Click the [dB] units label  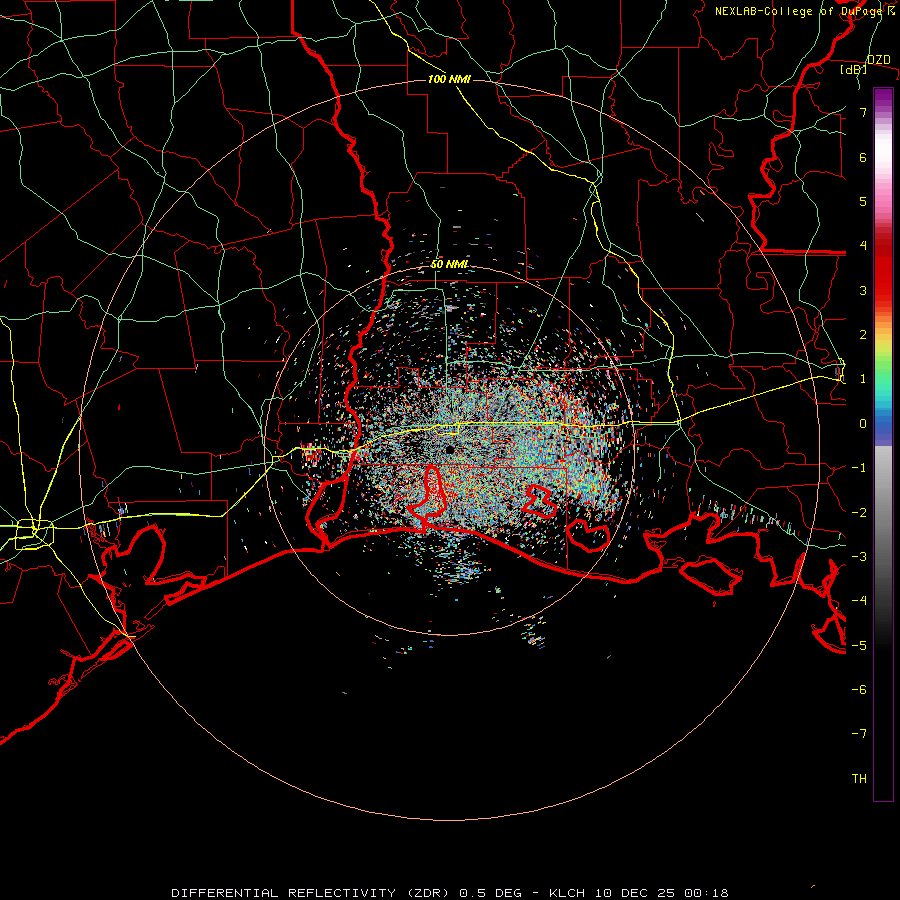pyautogui.click(x=854, y=69)
